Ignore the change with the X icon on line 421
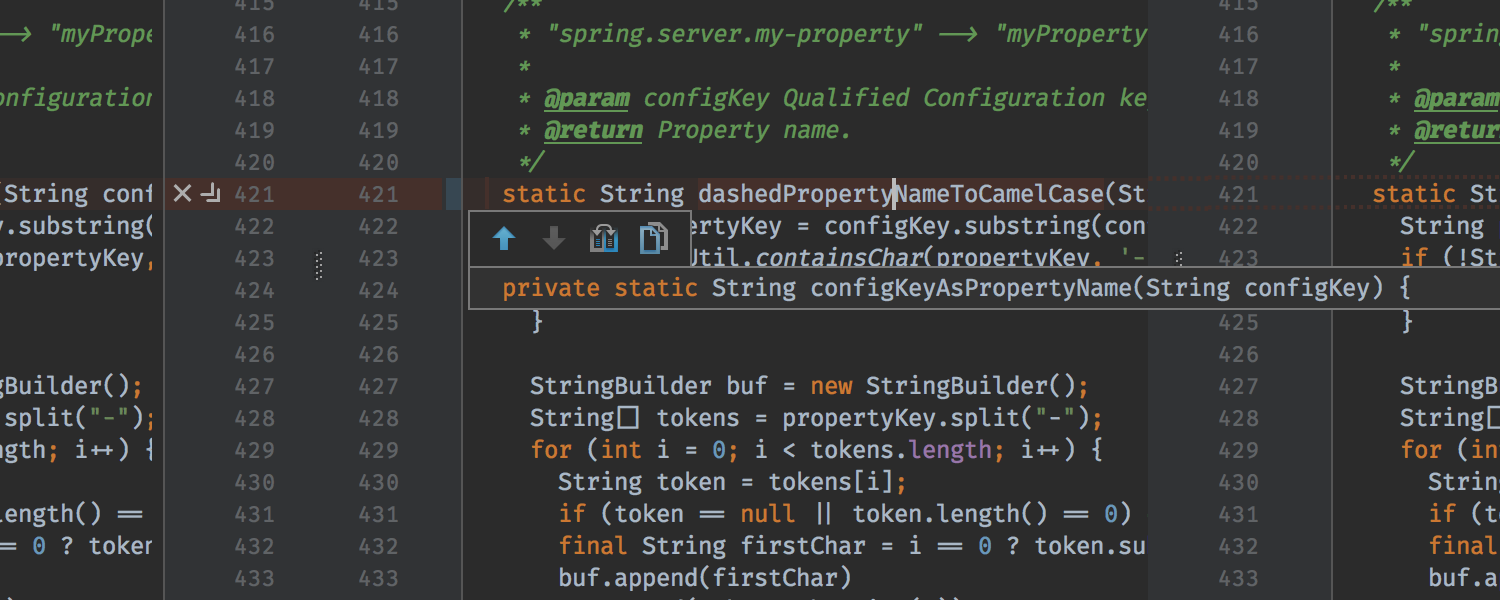The width and height of the screenshot is (1500, 600). (x=181, y=193)
